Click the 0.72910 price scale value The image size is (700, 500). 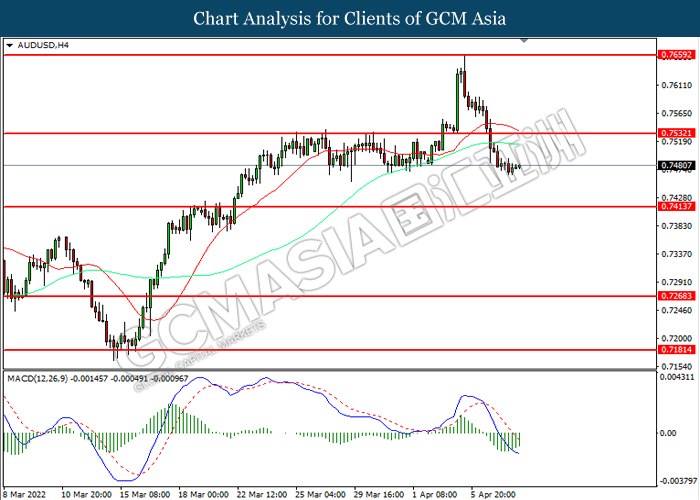(676, 282)
